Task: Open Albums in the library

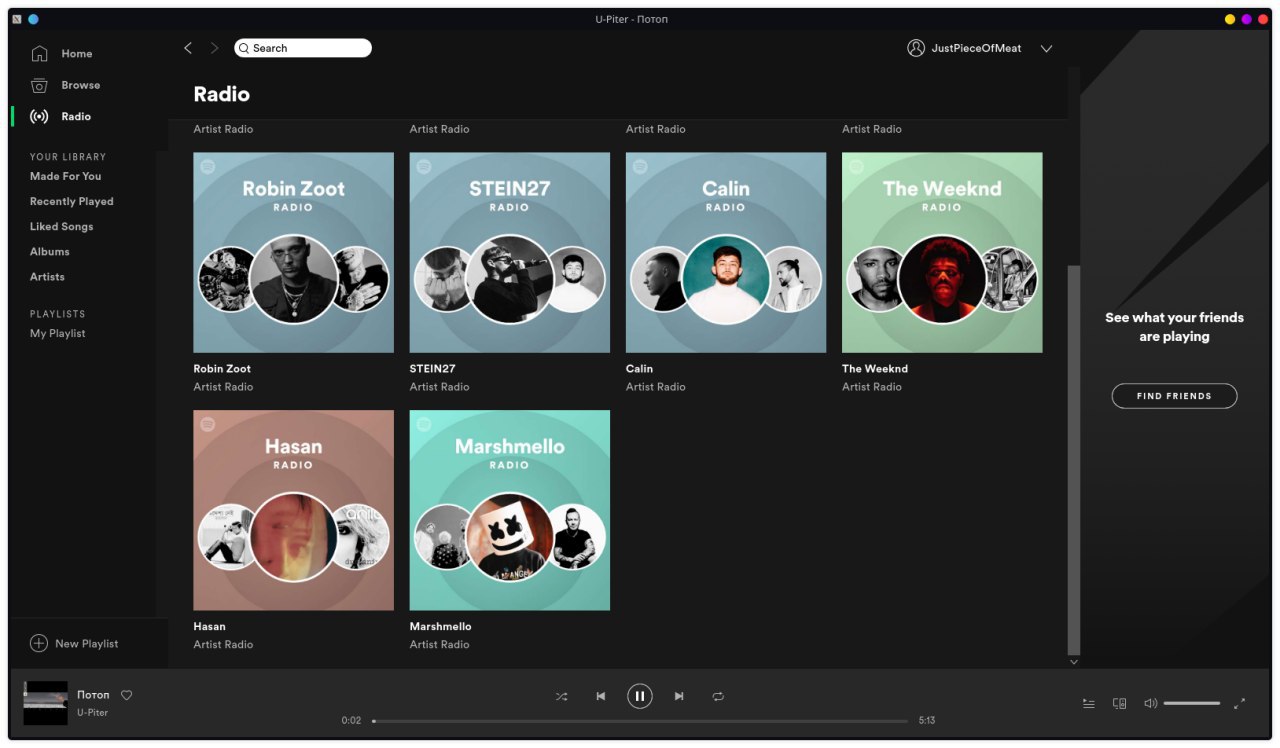Action: click(49, 252)
